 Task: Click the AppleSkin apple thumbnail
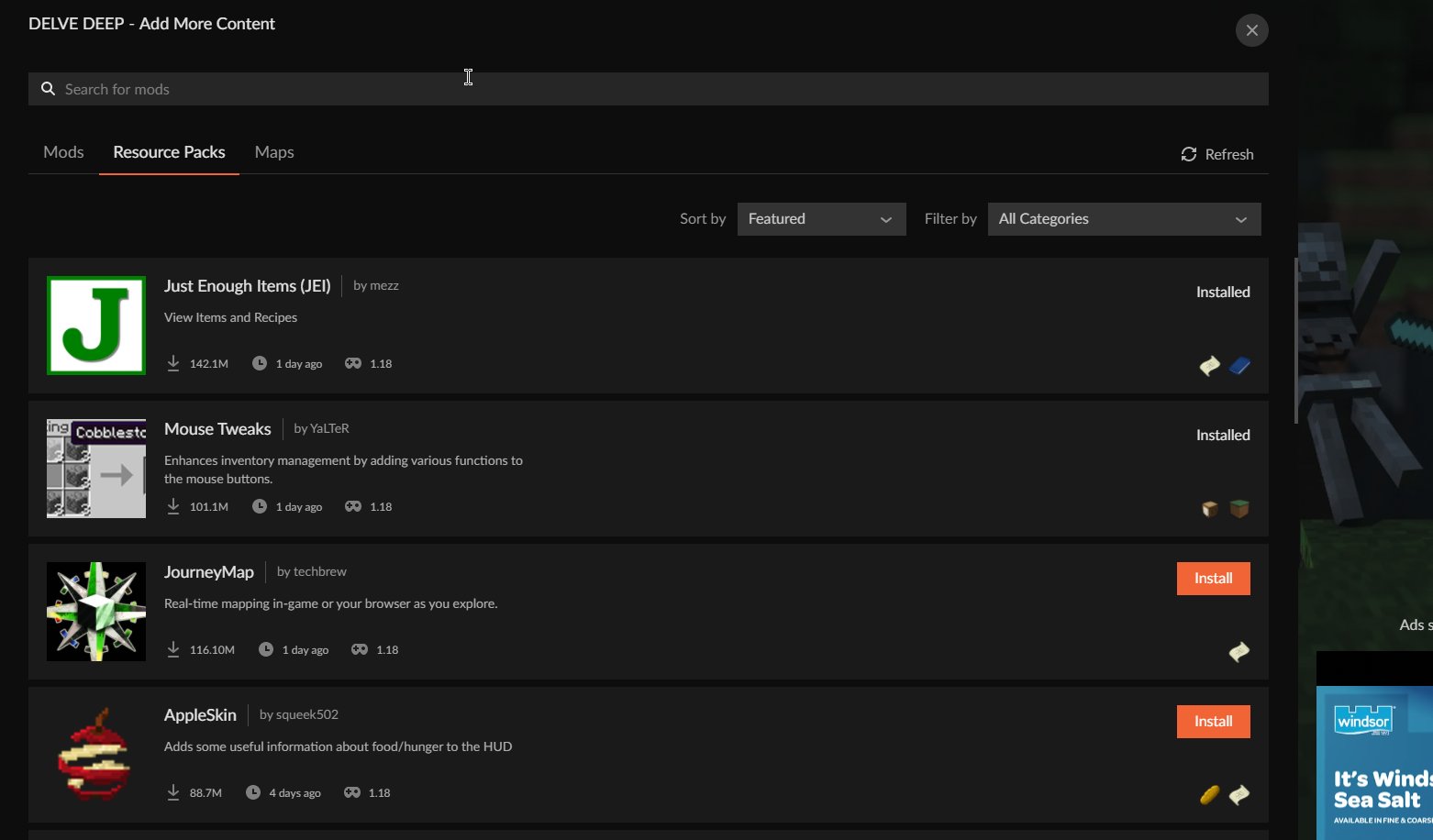(x=96, y=755)
